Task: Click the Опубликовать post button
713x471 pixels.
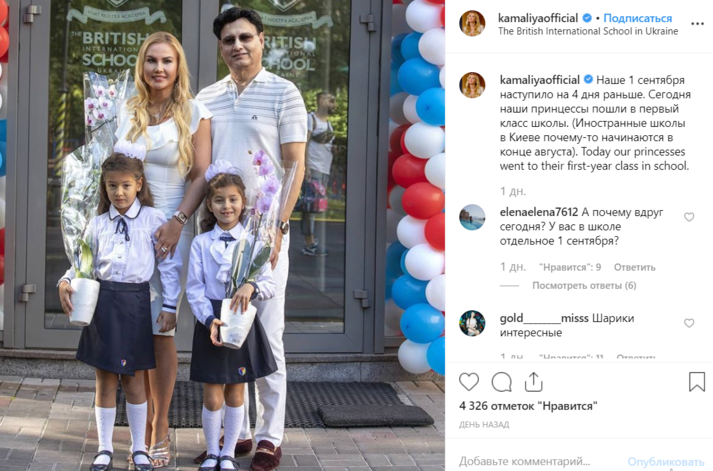Action: pos(665,462)
